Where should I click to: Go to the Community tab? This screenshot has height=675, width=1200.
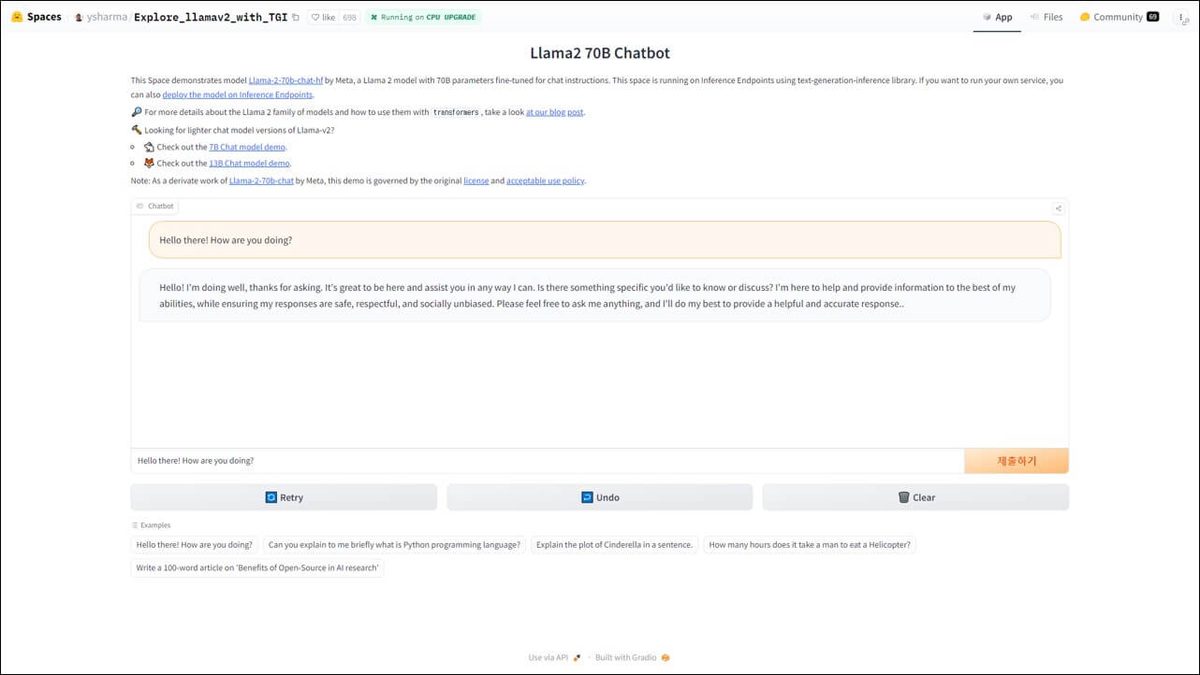point(1118,17)
